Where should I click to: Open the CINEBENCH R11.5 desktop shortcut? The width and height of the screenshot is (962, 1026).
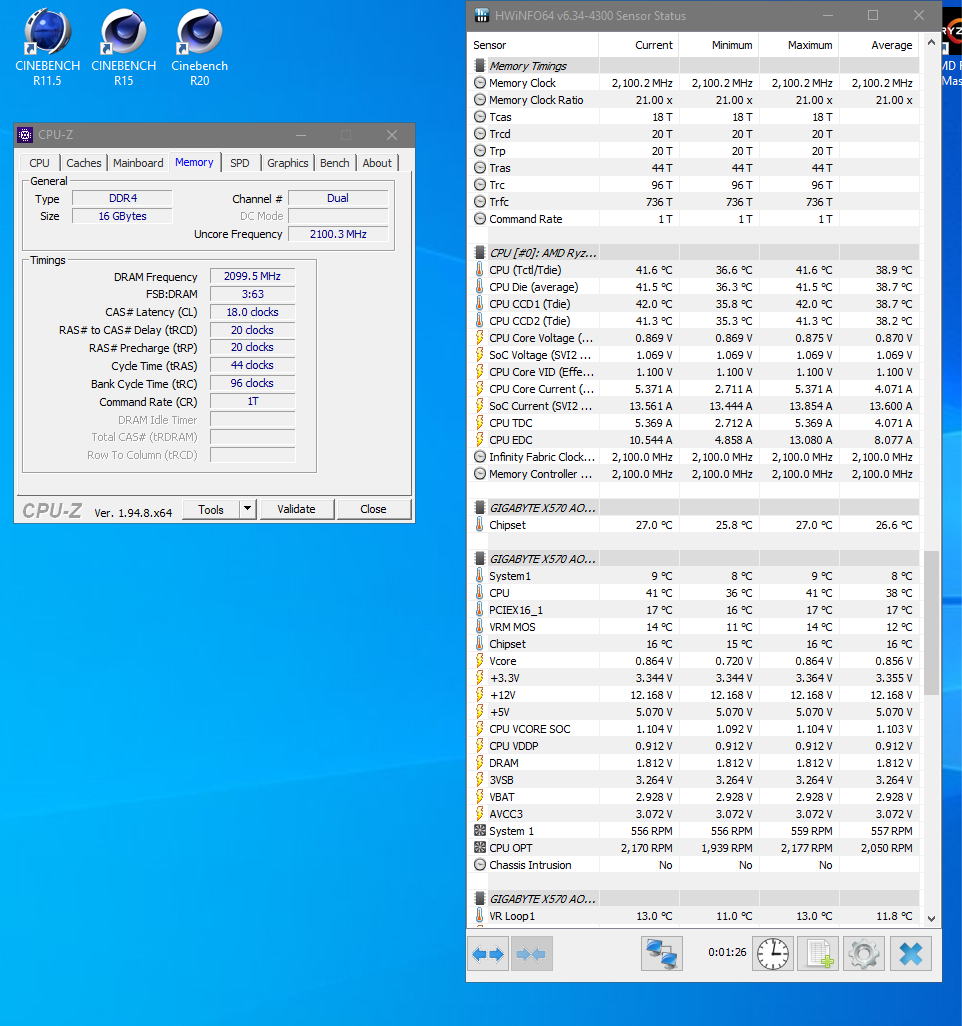click(x=47, y=47)
